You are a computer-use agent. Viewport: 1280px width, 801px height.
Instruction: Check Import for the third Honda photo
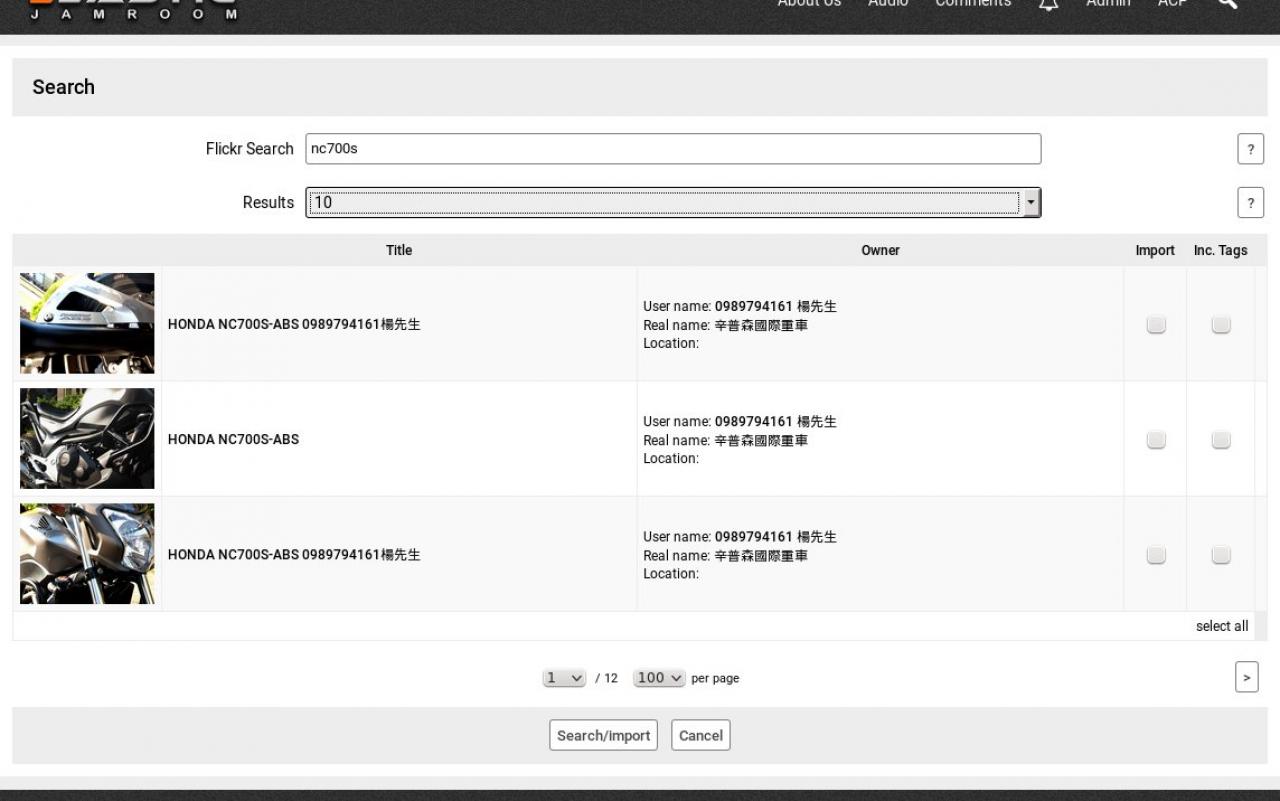point(1156,554)
